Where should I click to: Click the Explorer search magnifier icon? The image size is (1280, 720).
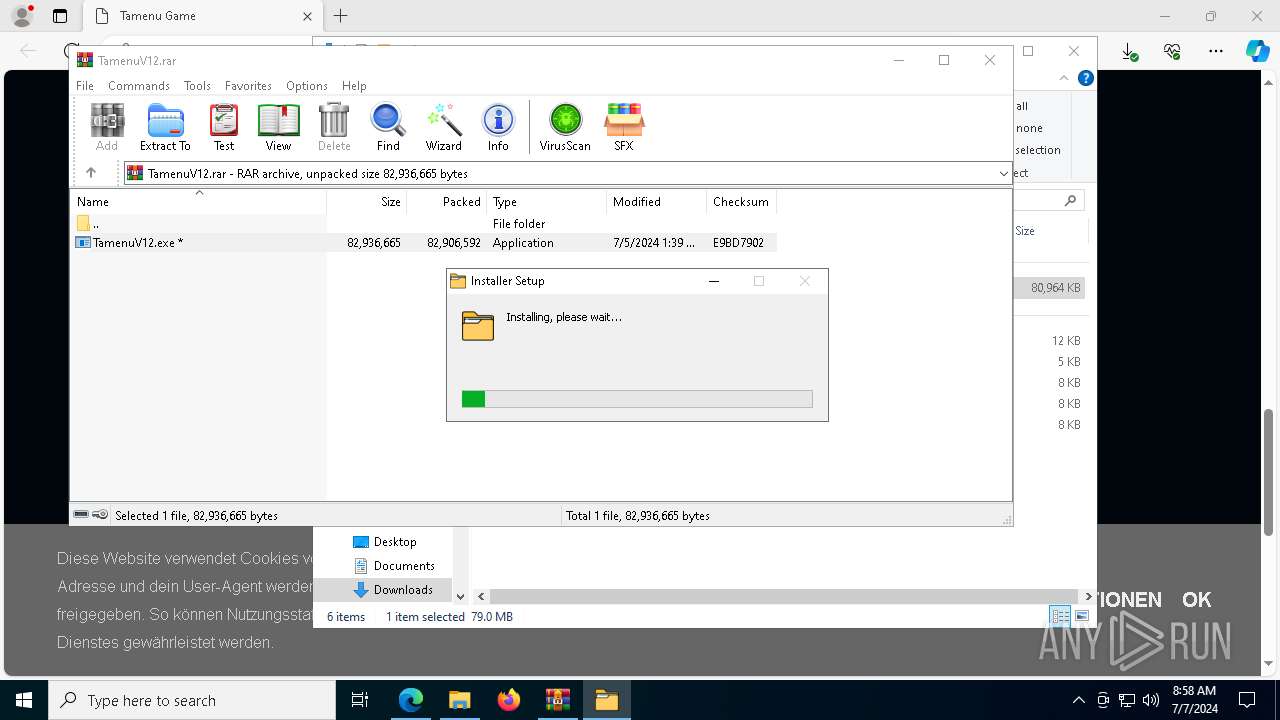(x=1070, y=201)
